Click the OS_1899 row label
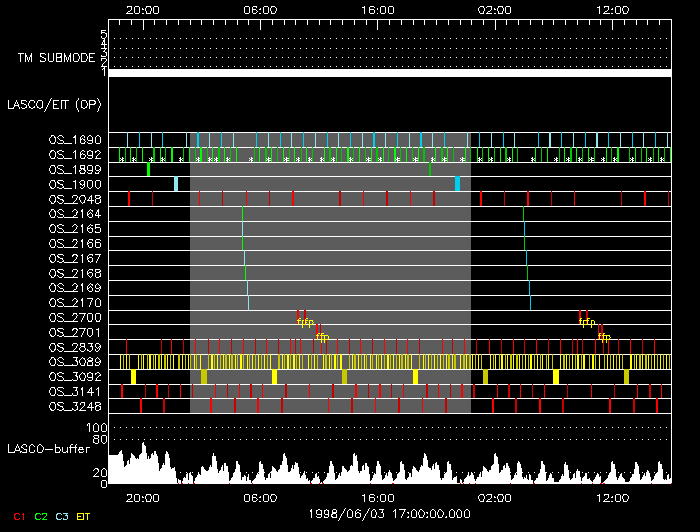 coord(75,170)
